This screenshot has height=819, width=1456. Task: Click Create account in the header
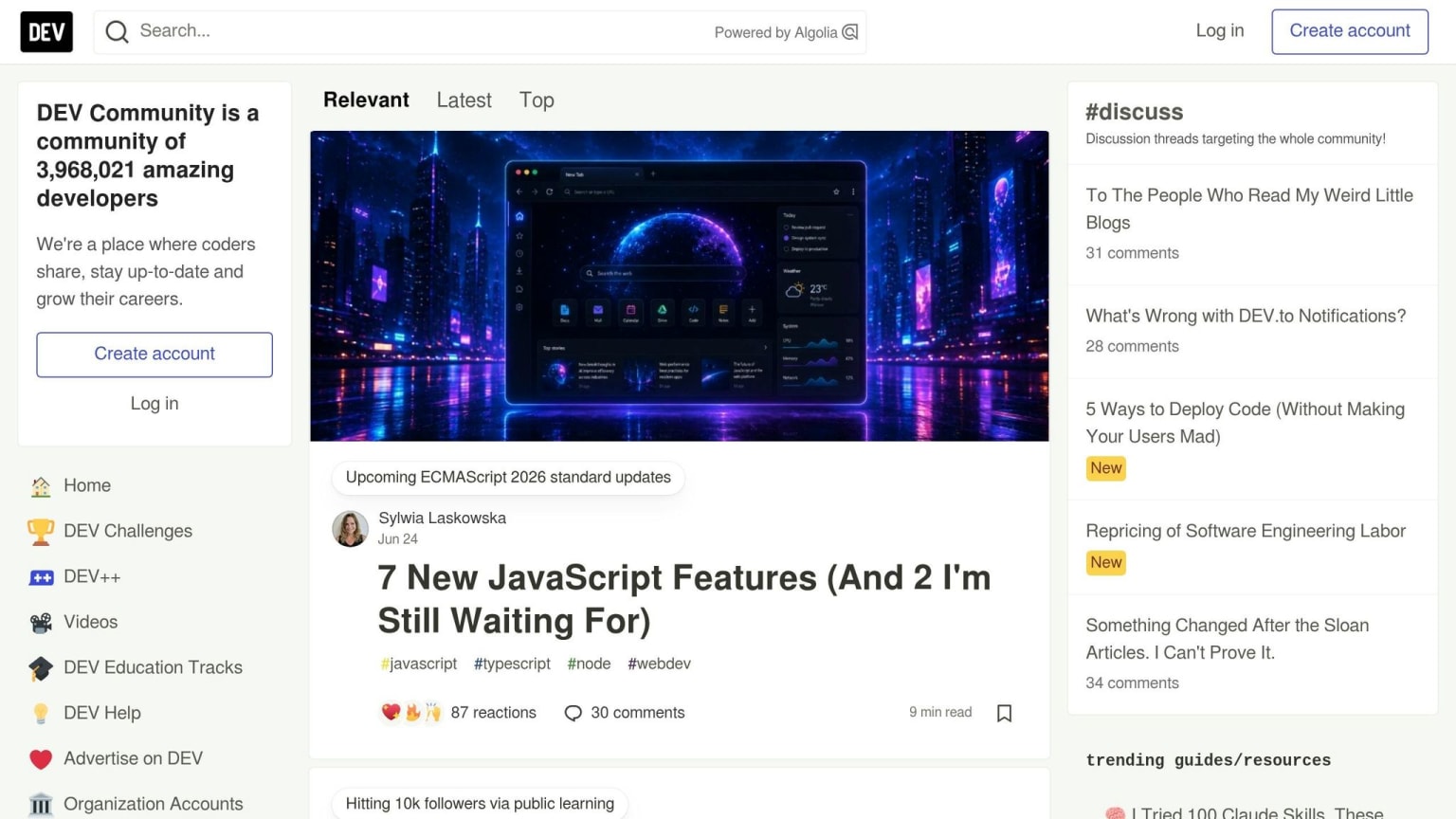click(1350, 31)
